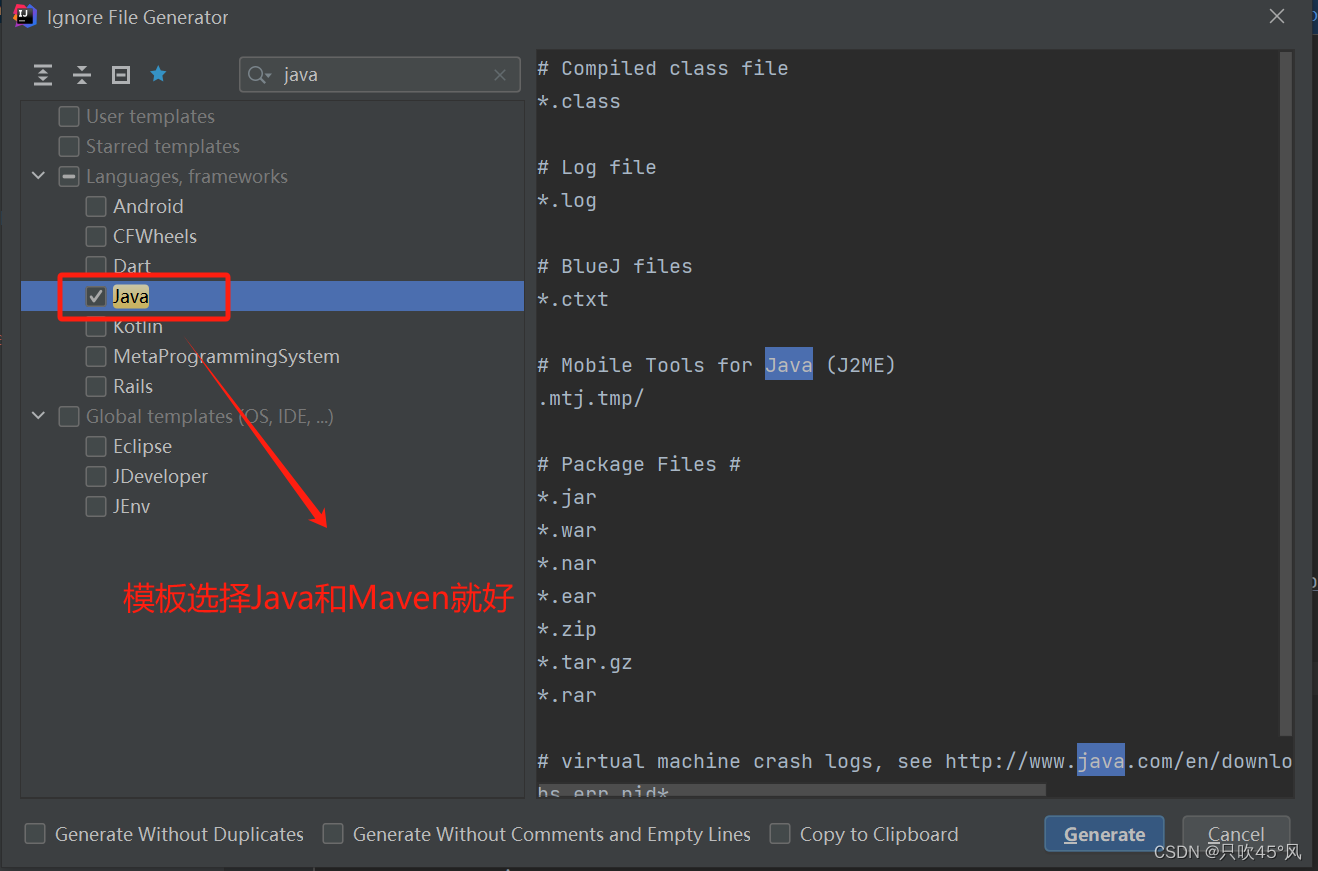
Task: Click into the template search field
Action: click(380, 75)
